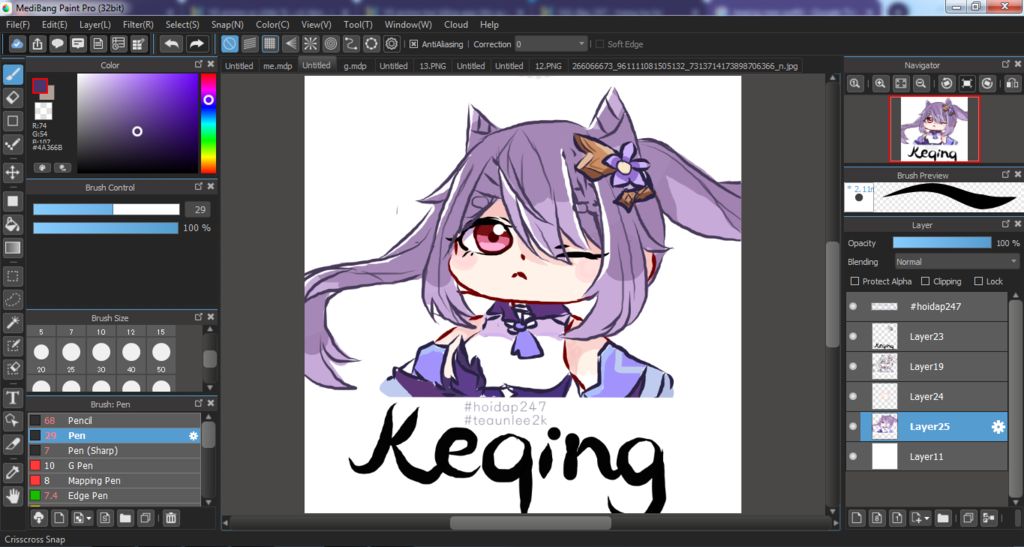The width and height of the screenshot is (1024, 547).
Task: Select the Gradient tool
Action: 12,248
